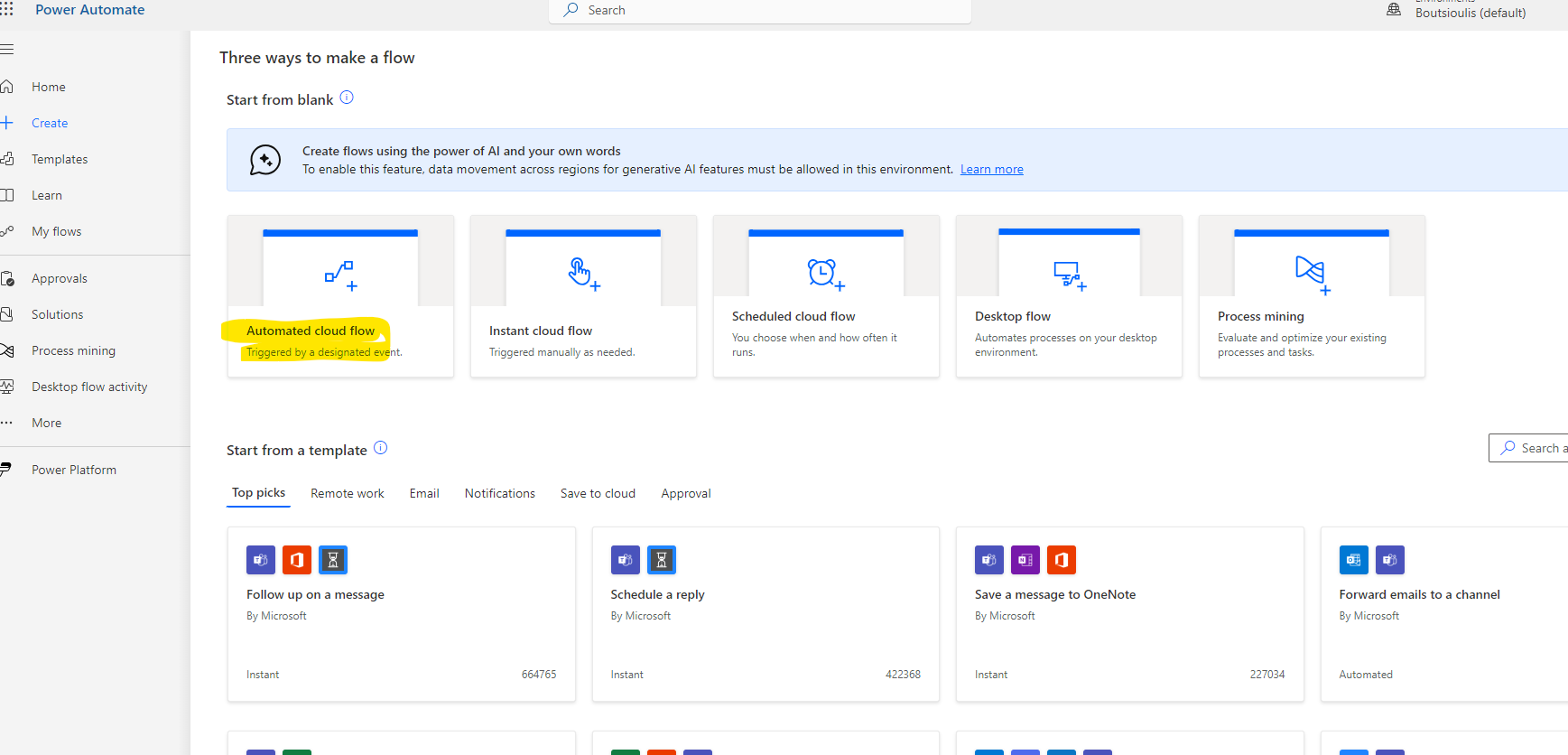Click the Instant cloud flow hand-tap icon

point(583,274)
